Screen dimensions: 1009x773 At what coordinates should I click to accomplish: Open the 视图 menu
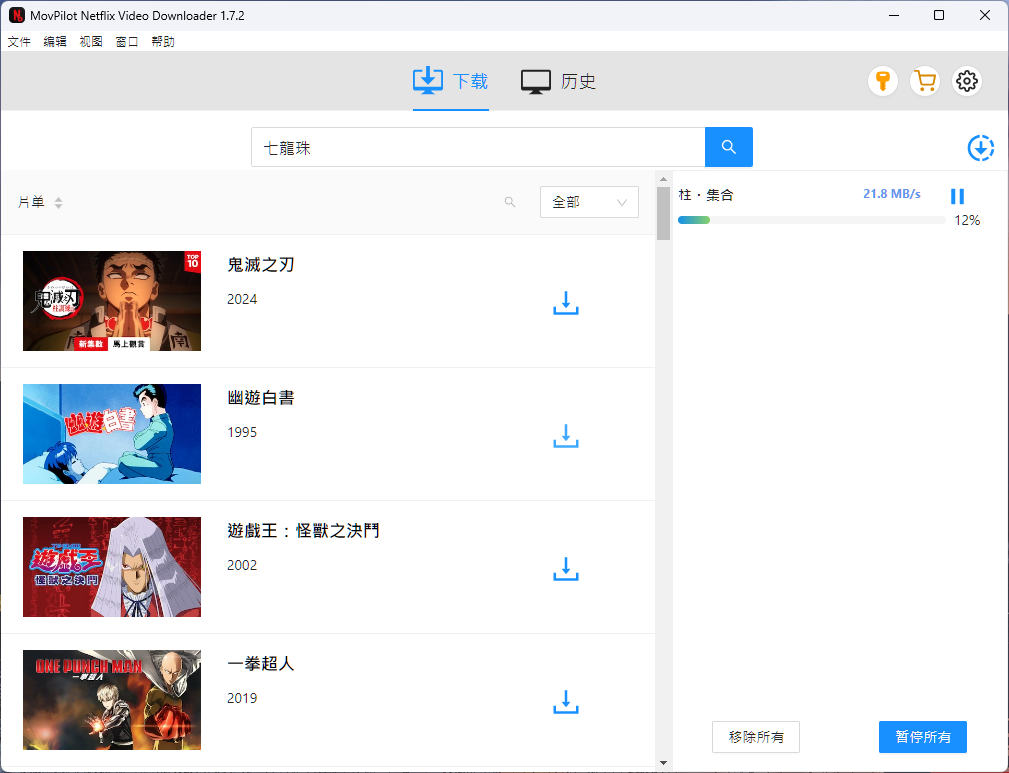[x=91, y=42]
